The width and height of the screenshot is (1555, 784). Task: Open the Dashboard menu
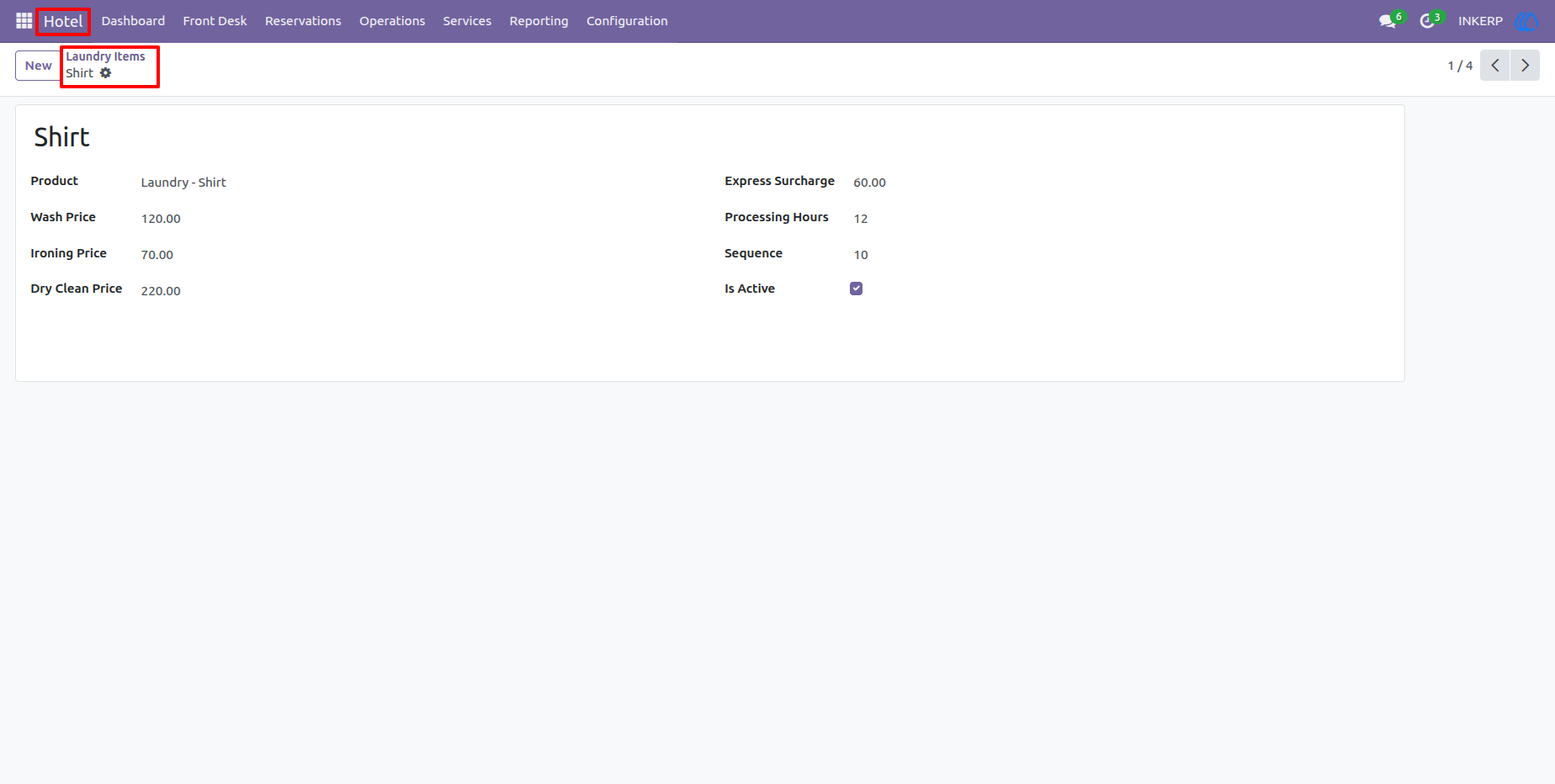click(x=133, y=21)
